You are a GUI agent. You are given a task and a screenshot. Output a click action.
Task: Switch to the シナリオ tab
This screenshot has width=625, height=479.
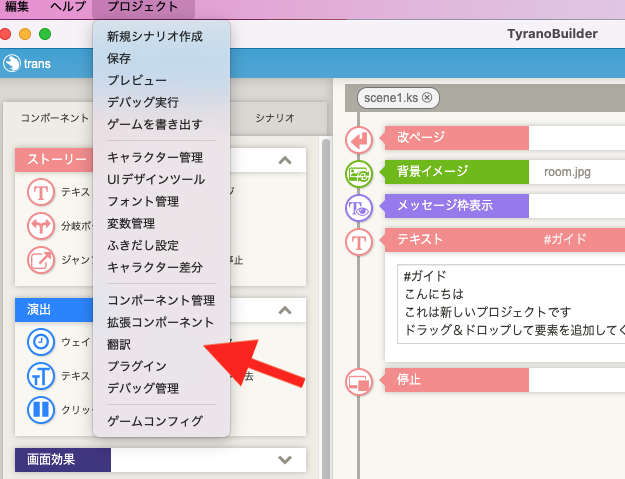point(274,117)
